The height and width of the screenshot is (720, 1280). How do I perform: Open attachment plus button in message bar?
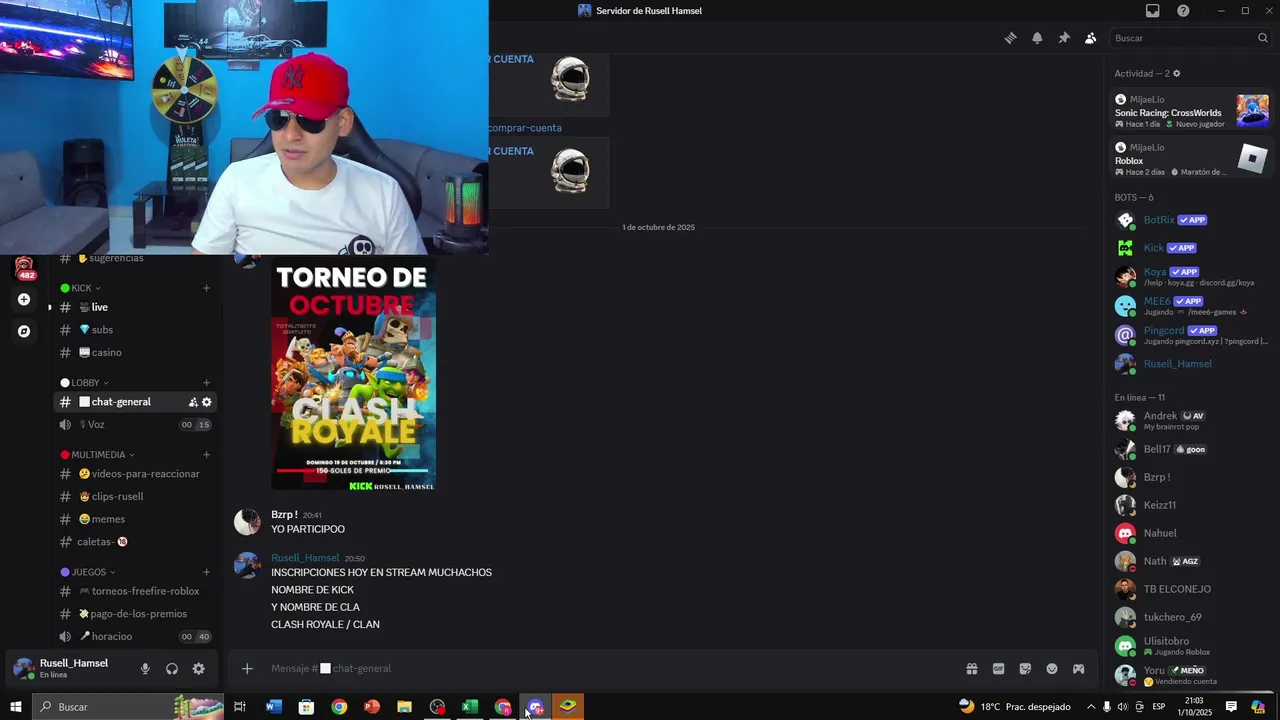pos(247,669)
